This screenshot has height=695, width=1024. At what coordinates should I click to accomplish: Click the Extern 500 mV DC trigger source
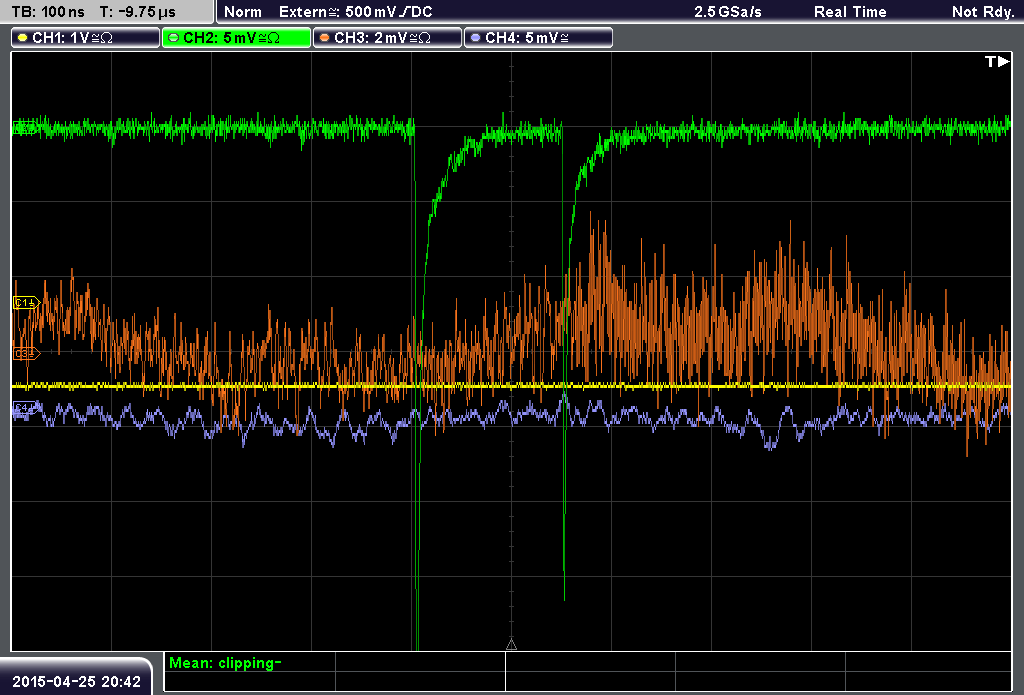(x=355, y=12)
